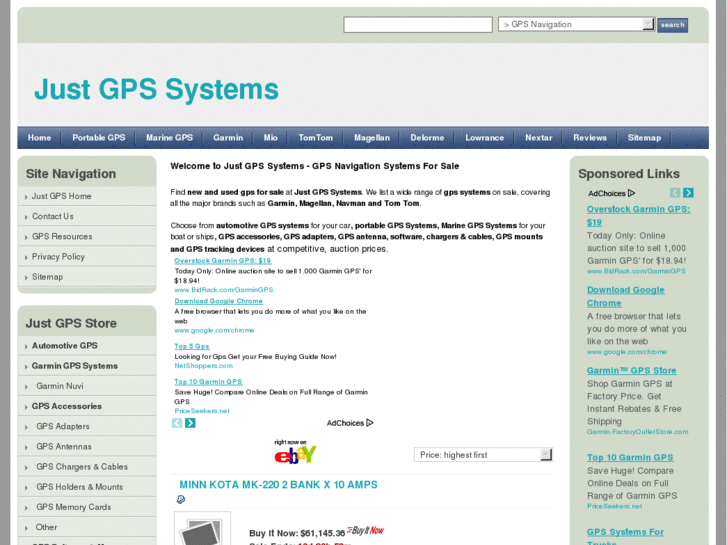Open the sponsored Top 10 Garmin GPS link
Screen dimensions: 727x545
[x=630, y=457]
